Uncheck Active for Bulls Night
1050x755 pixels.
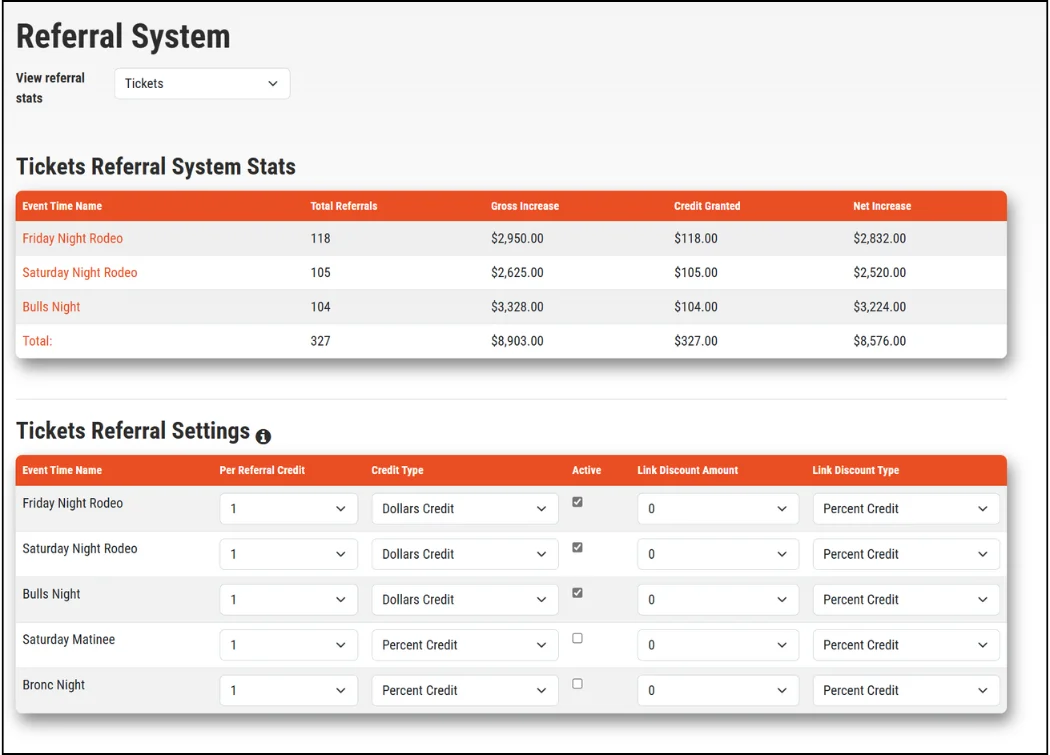pyautogui.click(x=577, y=593)
